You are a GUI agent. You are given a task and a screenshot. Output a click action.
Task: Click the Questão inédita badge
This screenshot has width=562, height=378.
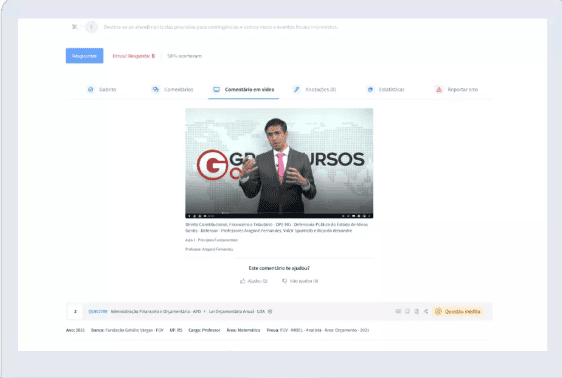pyautogui.click(x=458, y=312)
